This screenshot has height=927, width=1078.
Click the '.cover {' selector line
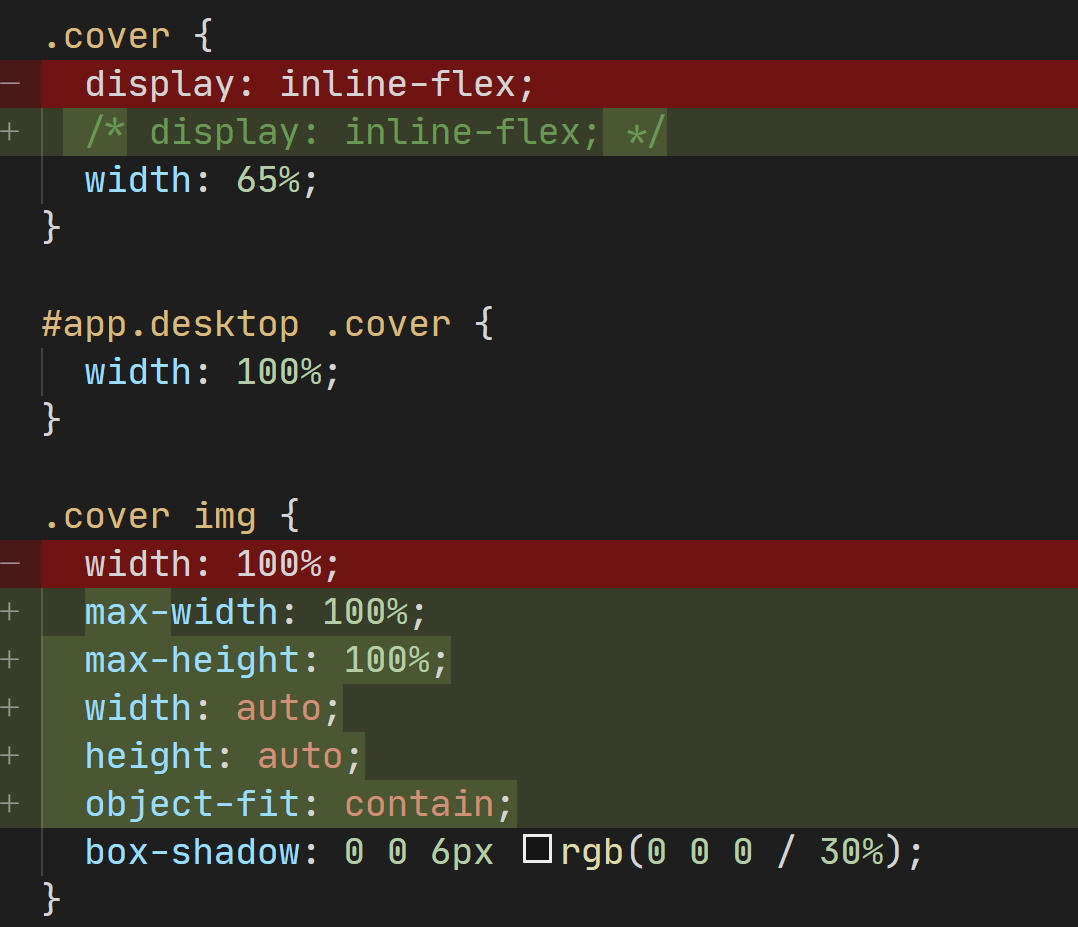(128, 36)
